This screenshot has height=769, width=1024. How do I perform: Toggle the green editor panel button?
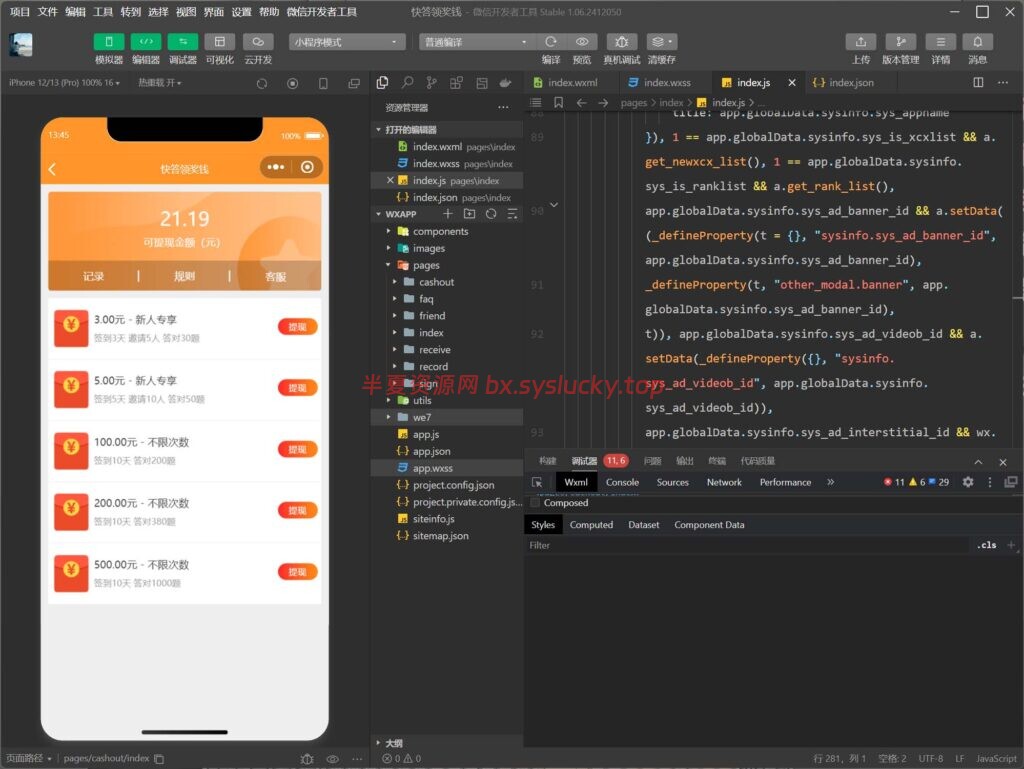146,42
